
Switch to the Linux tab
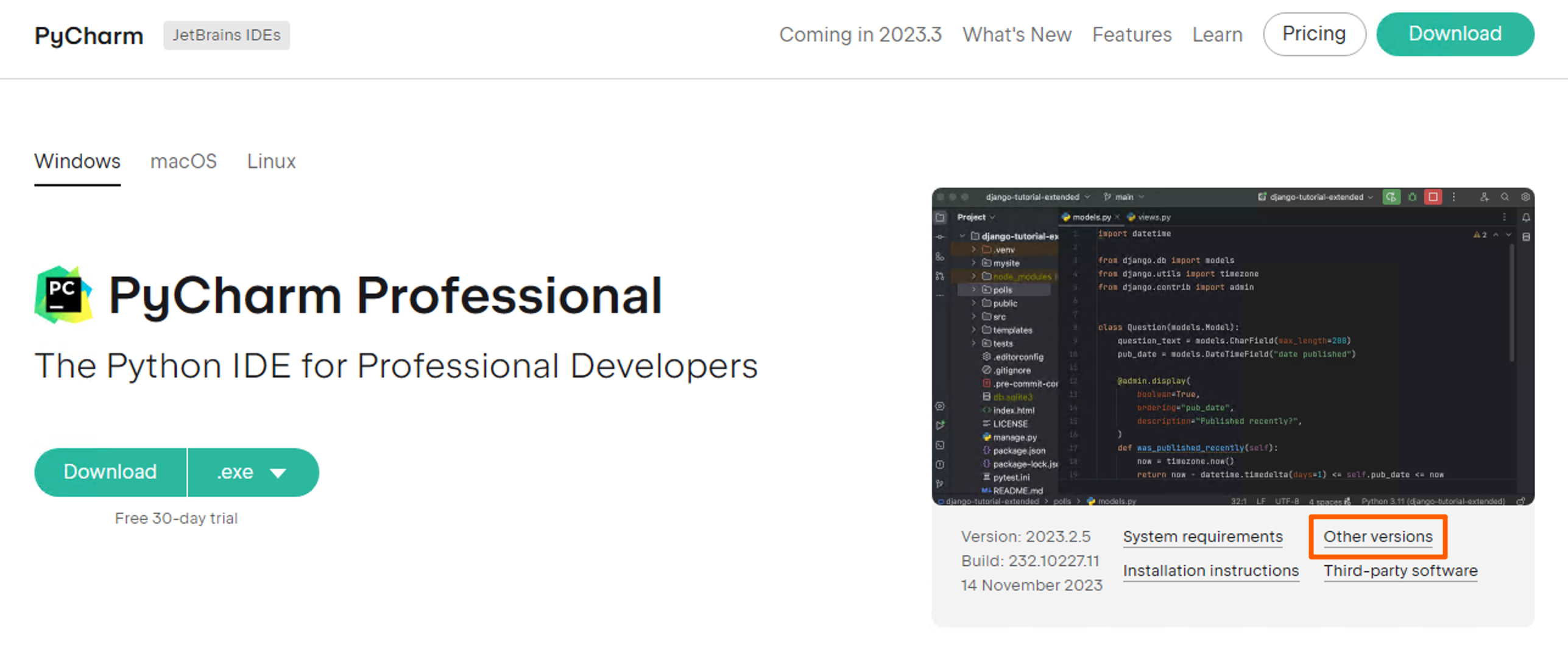point(271,161)
